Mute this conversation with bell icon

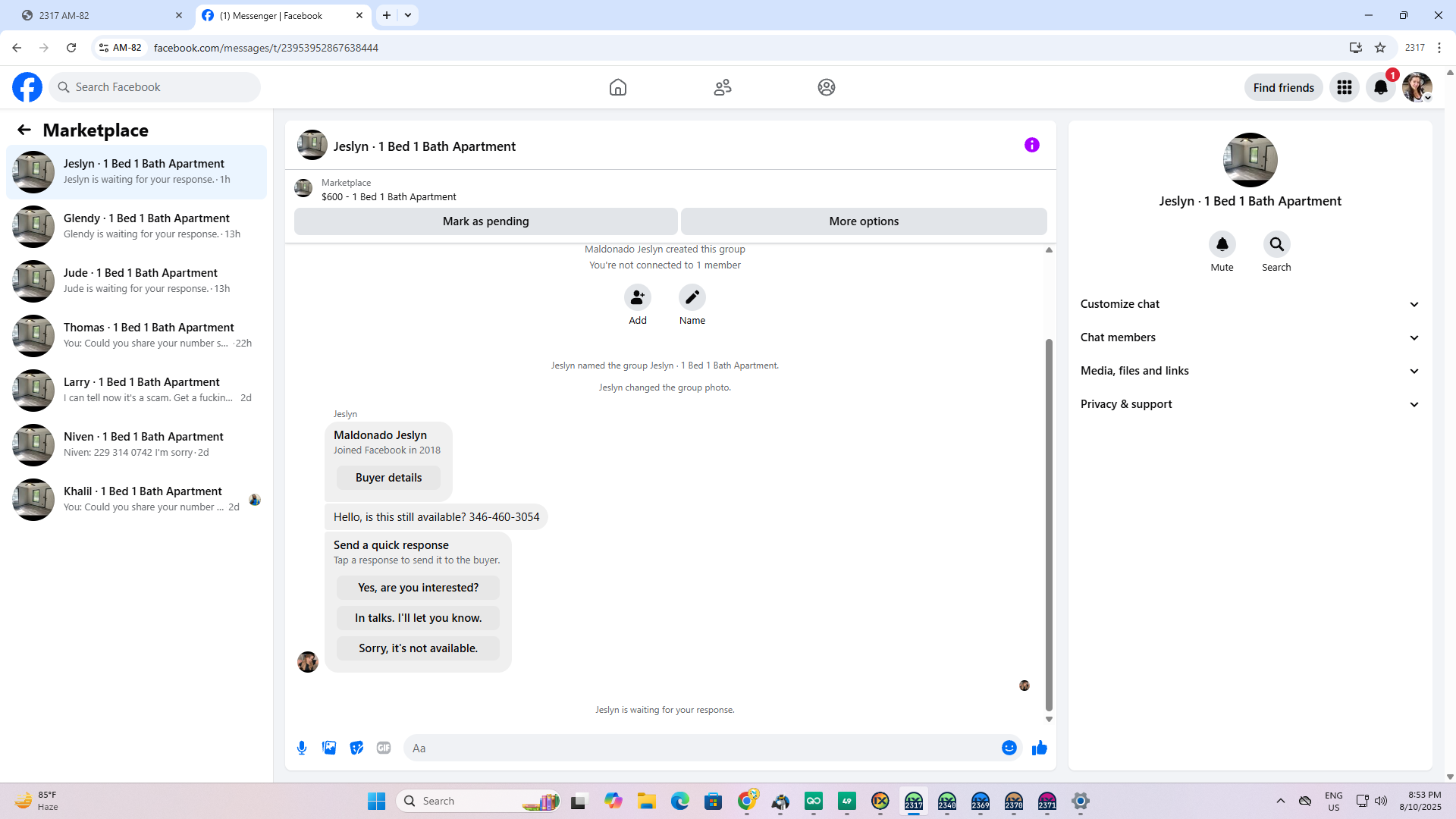click(x=1222, y=244)
